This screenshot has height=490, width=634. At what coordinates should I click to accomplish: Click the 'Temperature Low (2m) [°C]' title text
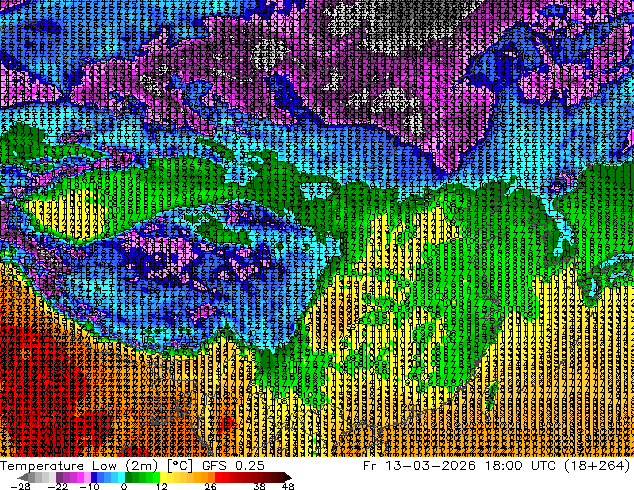click(96, 466)
